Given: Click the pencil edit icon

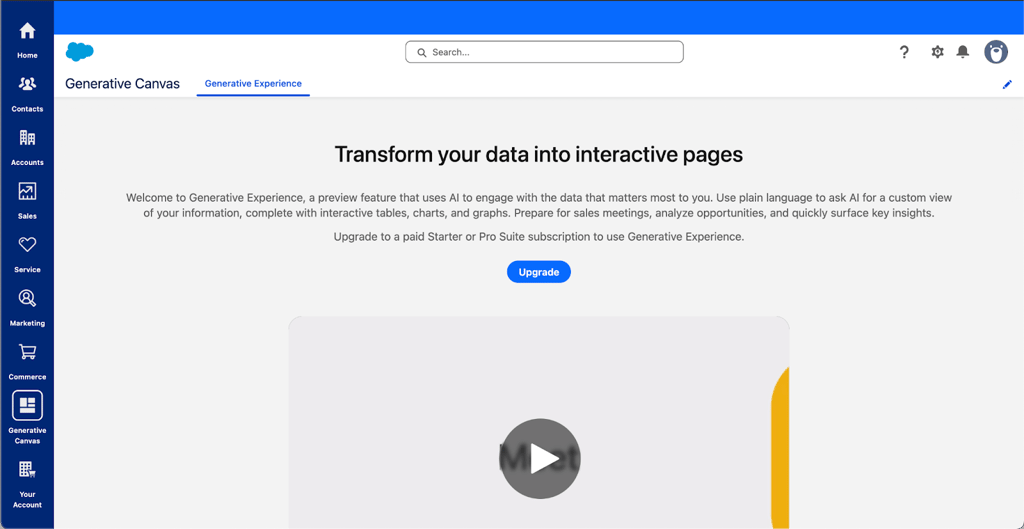Looking at the screenshot, I should [1007, 84].
